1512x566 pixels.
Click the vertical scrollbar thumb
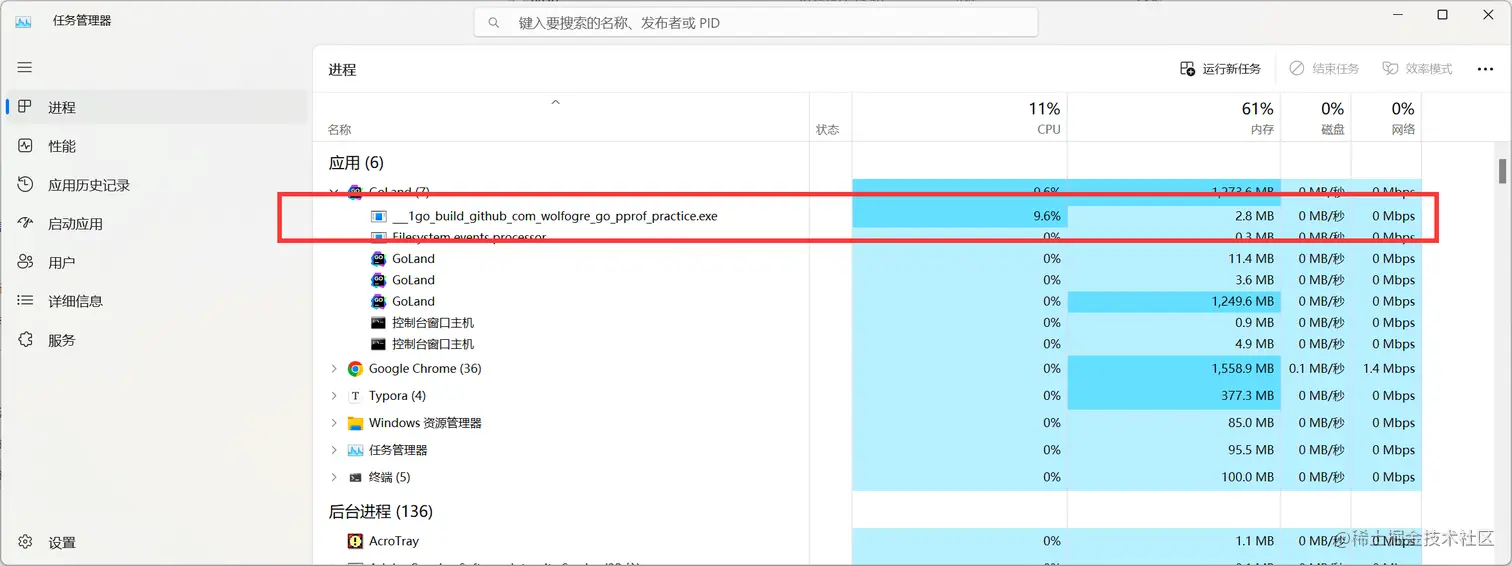point(1502,171)
